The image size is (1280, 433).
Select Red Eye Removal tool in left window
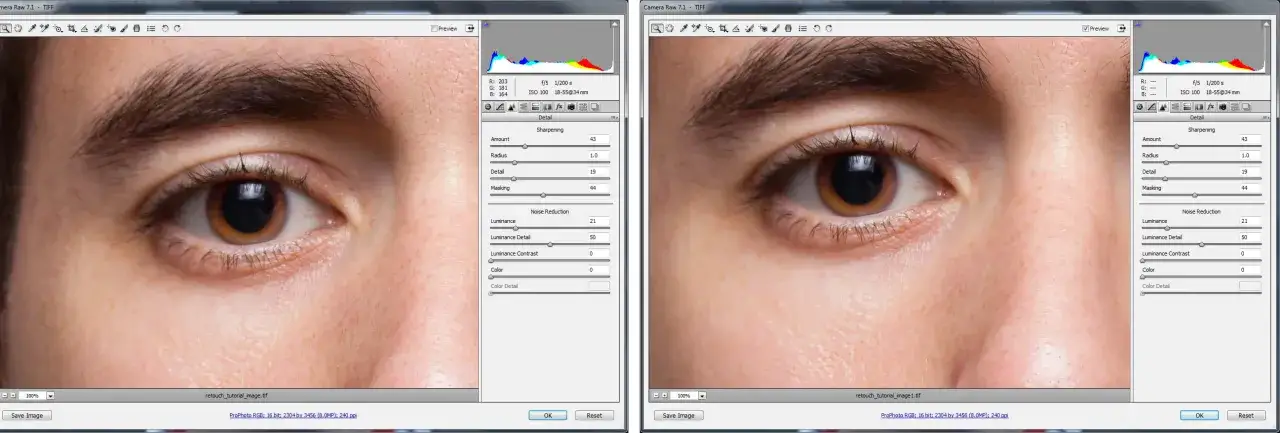[x=112, y=28]
